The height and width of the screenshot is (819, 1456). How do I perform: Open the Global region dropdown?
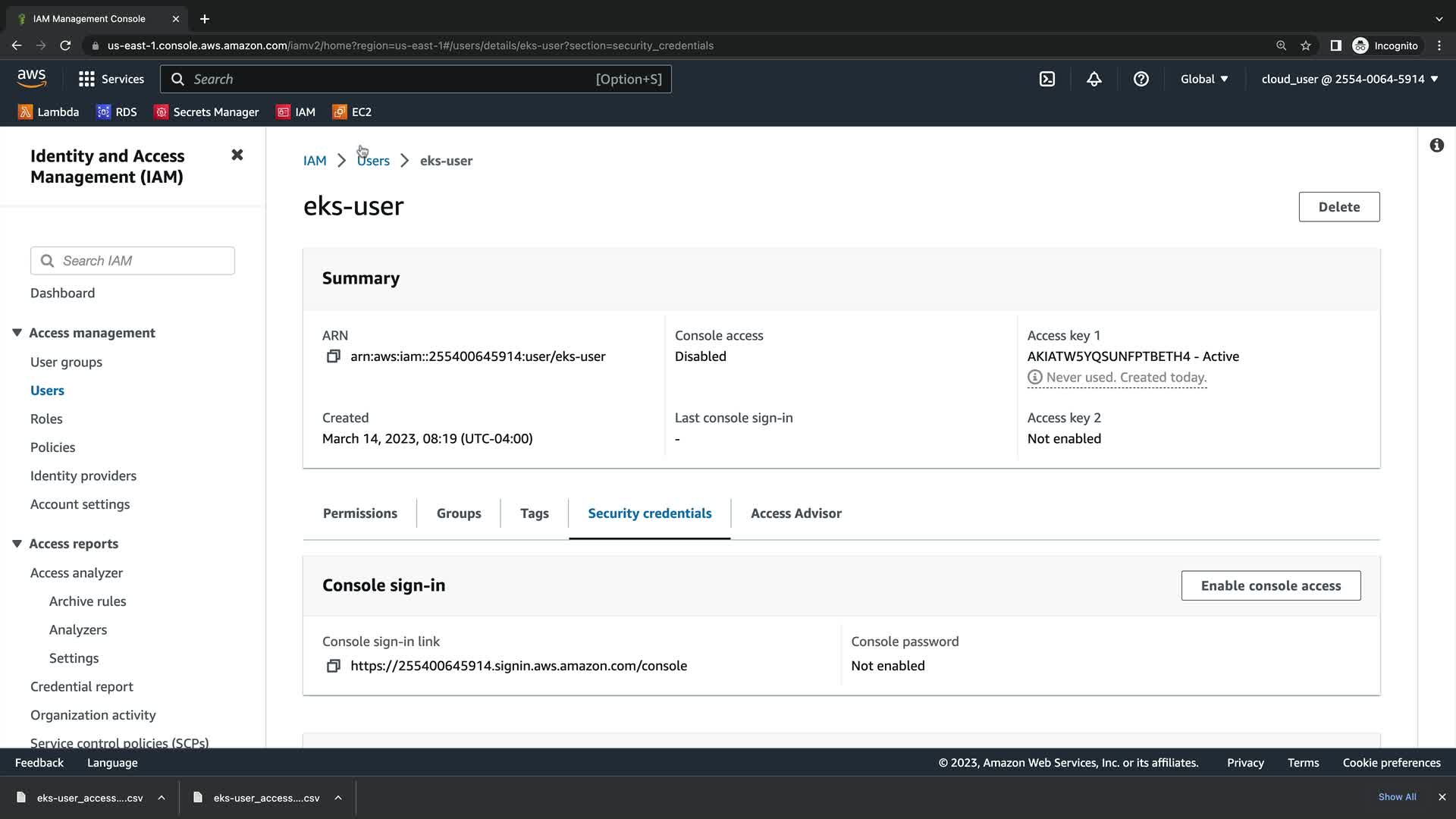1204,79
